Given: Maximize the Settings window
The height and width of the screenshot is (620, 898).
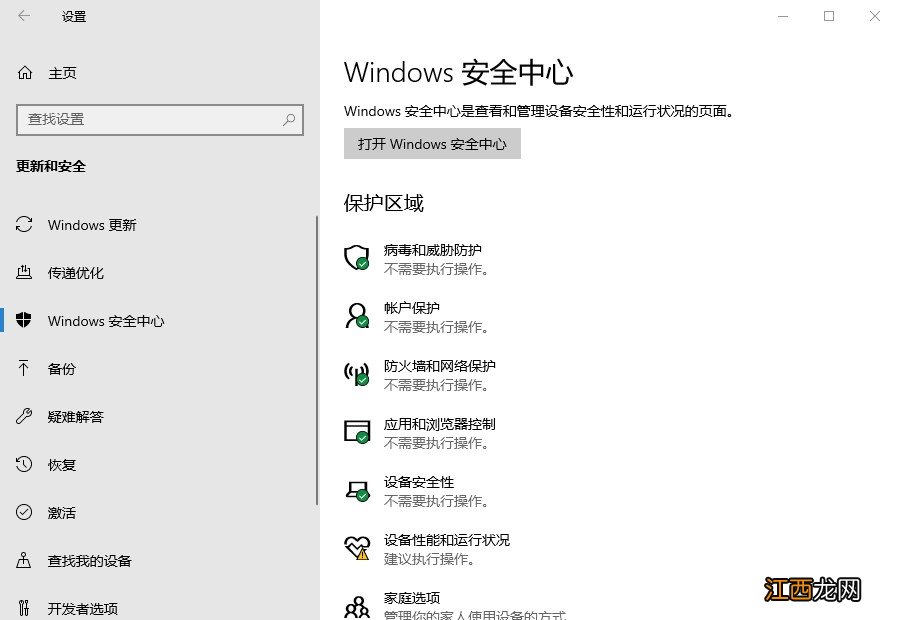Looking at the screenshot, I should (829, 16).
